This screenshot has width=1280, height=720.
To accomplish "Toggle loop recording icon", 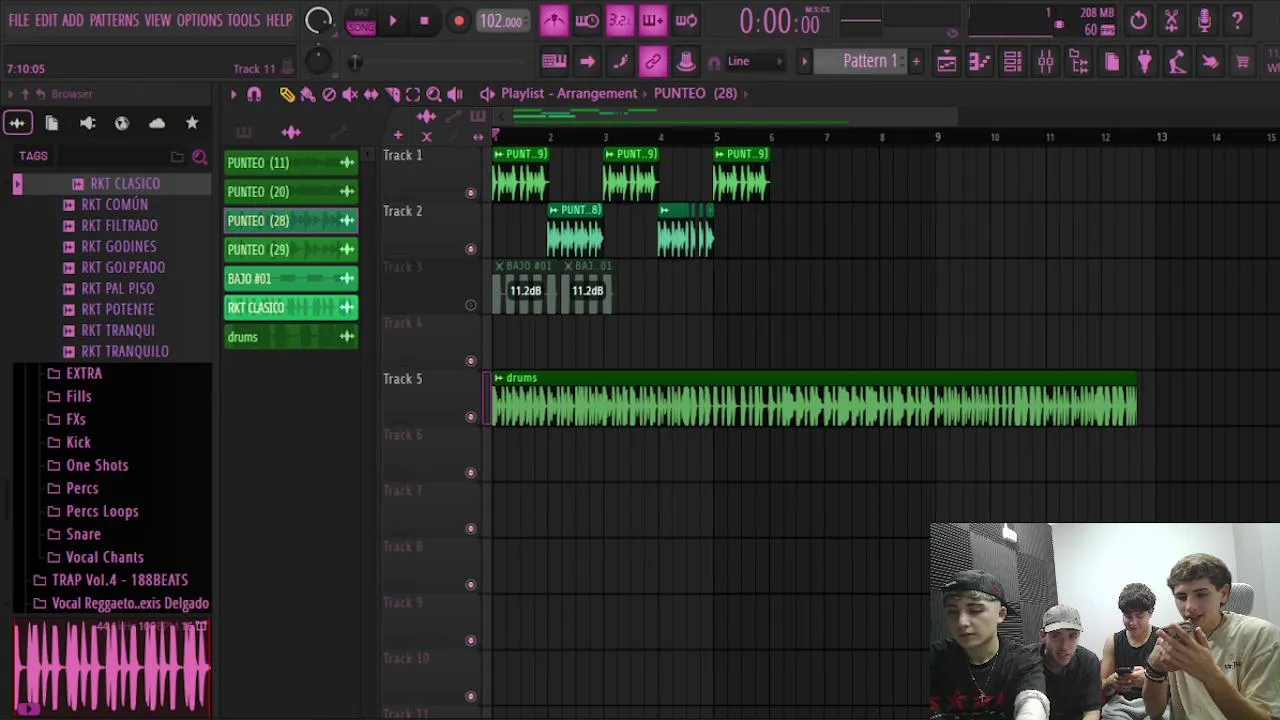I will pos(686,20).
